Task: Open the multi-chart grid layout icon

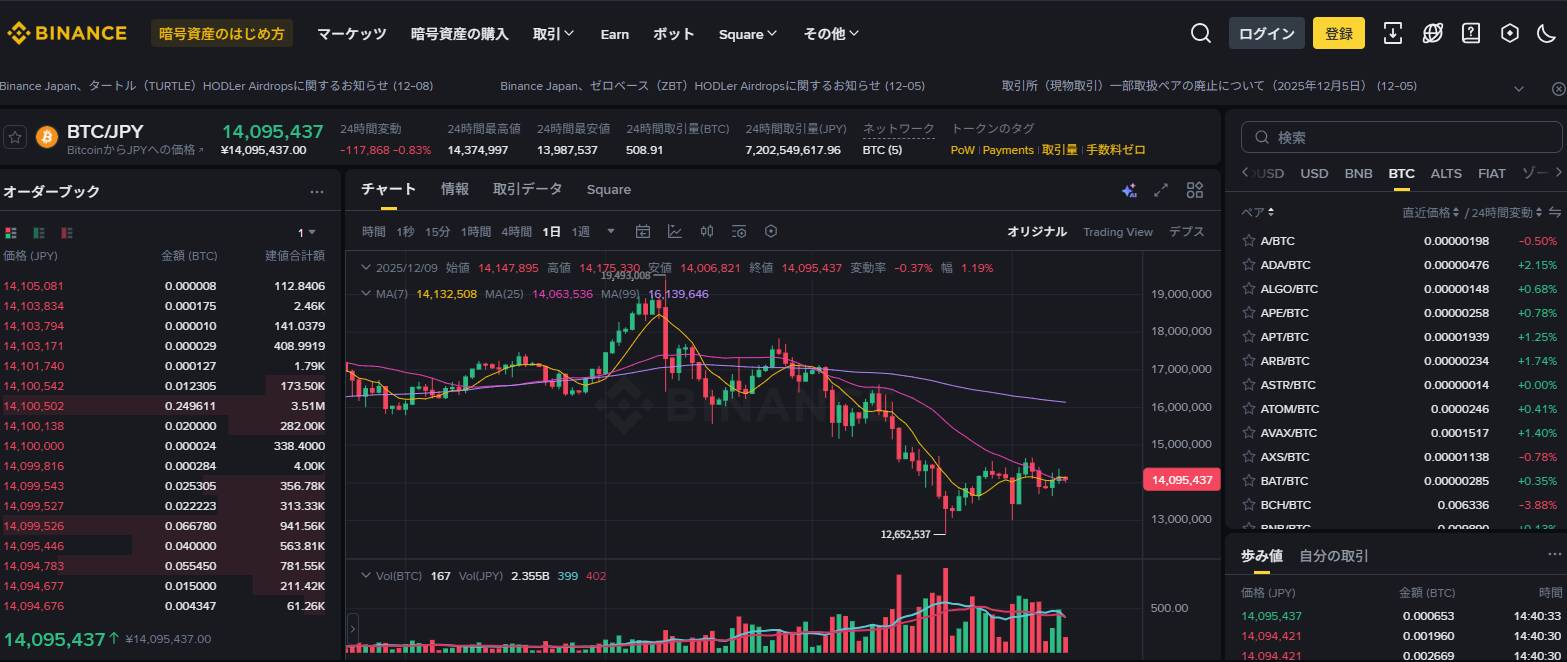Action: tap(1194, 190)
